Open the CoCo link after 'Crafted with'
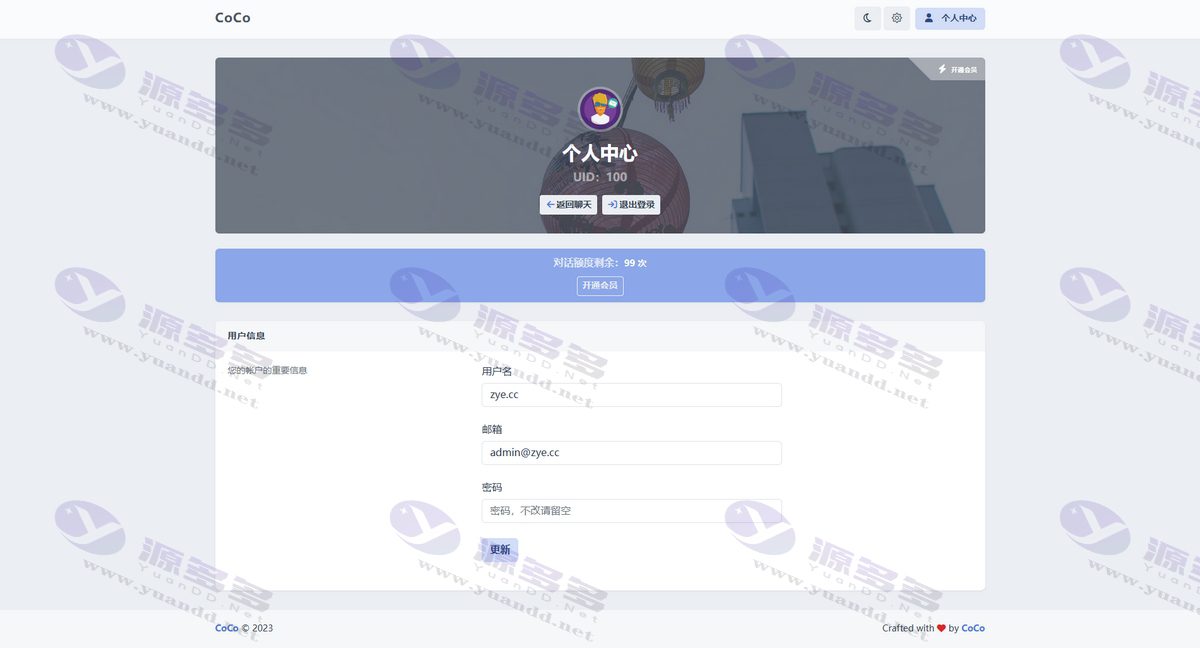This screenshot has width=1200, height=648. click(973, 628)
